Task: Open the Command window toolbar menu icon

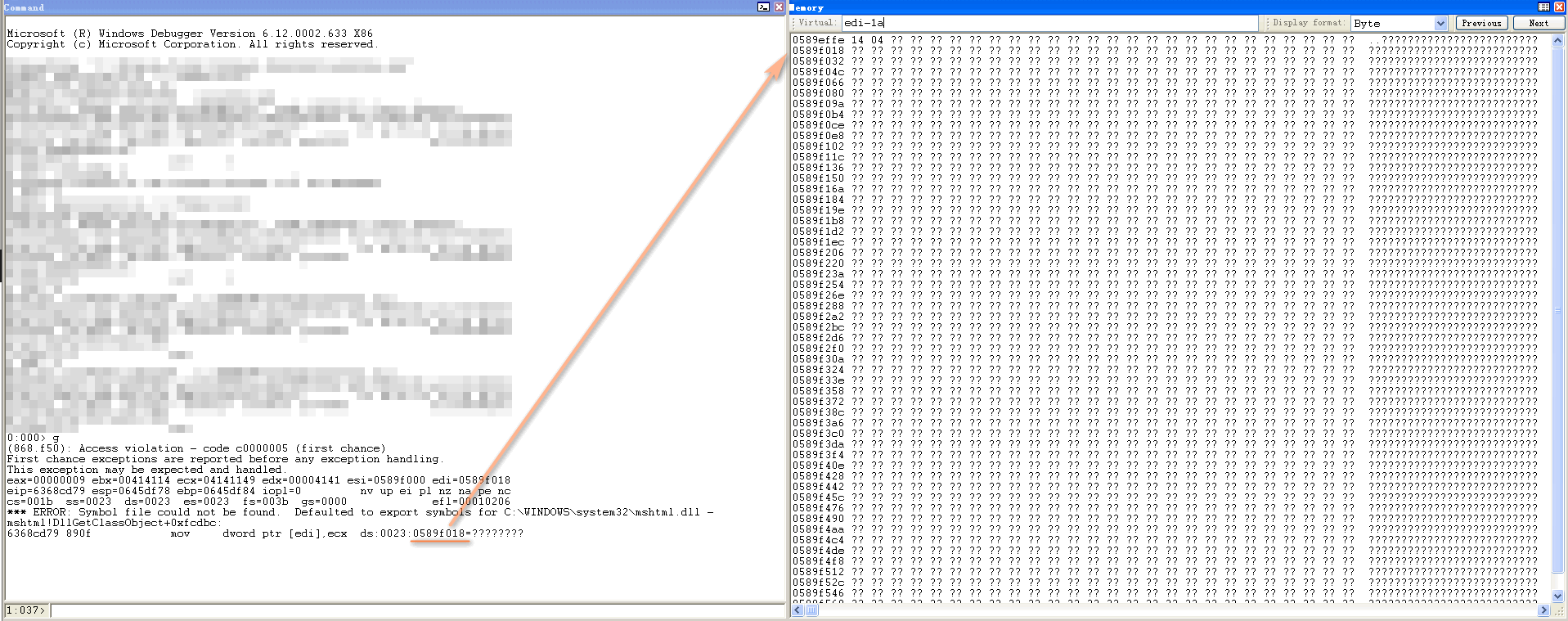Action: pyautogui.click(x=763, y=7)
